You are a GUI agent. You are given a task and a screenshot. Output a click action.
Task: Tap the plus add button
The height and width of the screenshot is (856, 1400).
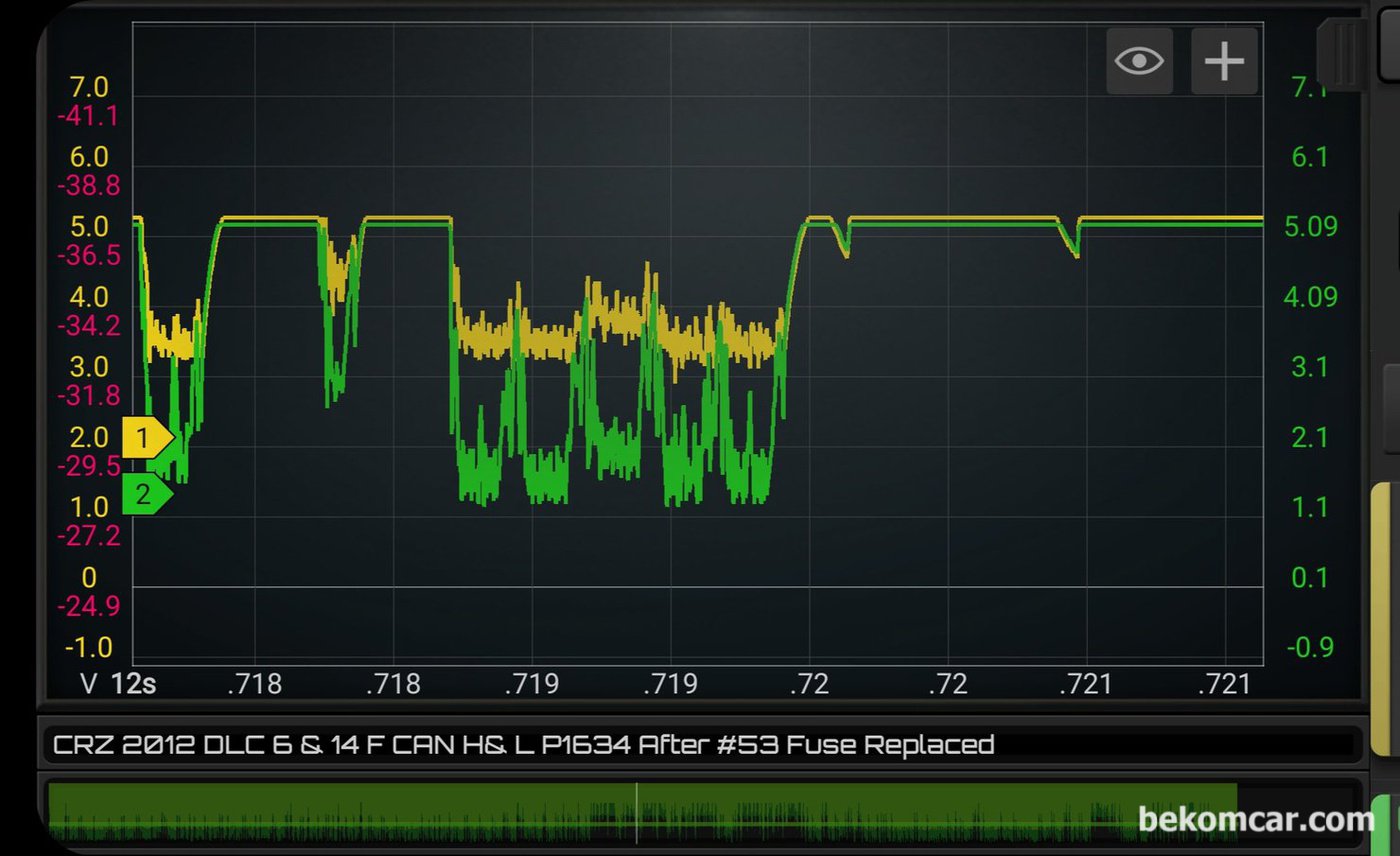(x=1224, y=61)
